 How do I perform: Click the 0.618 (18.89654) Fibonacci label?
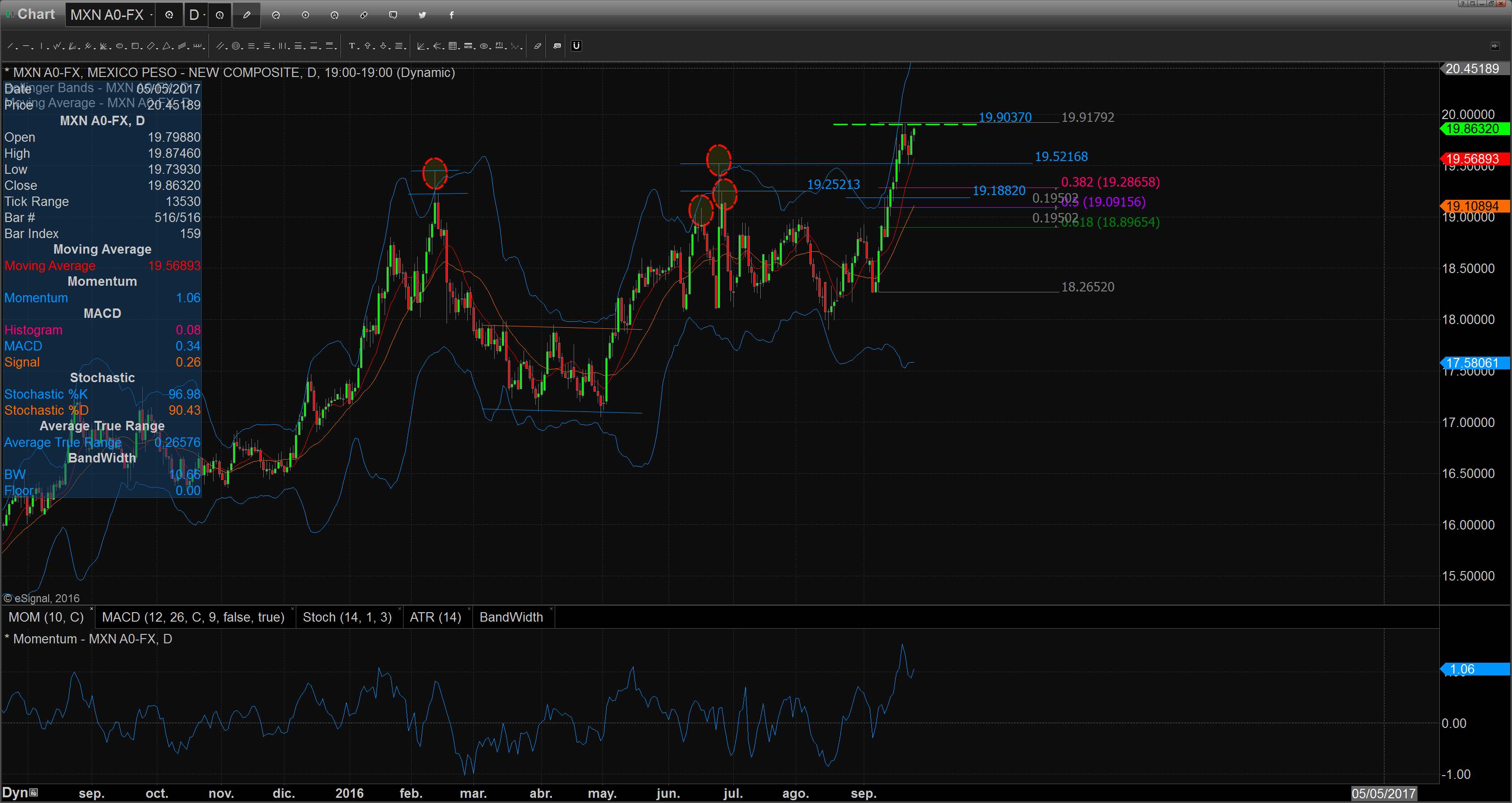(x=1110, y=222)
